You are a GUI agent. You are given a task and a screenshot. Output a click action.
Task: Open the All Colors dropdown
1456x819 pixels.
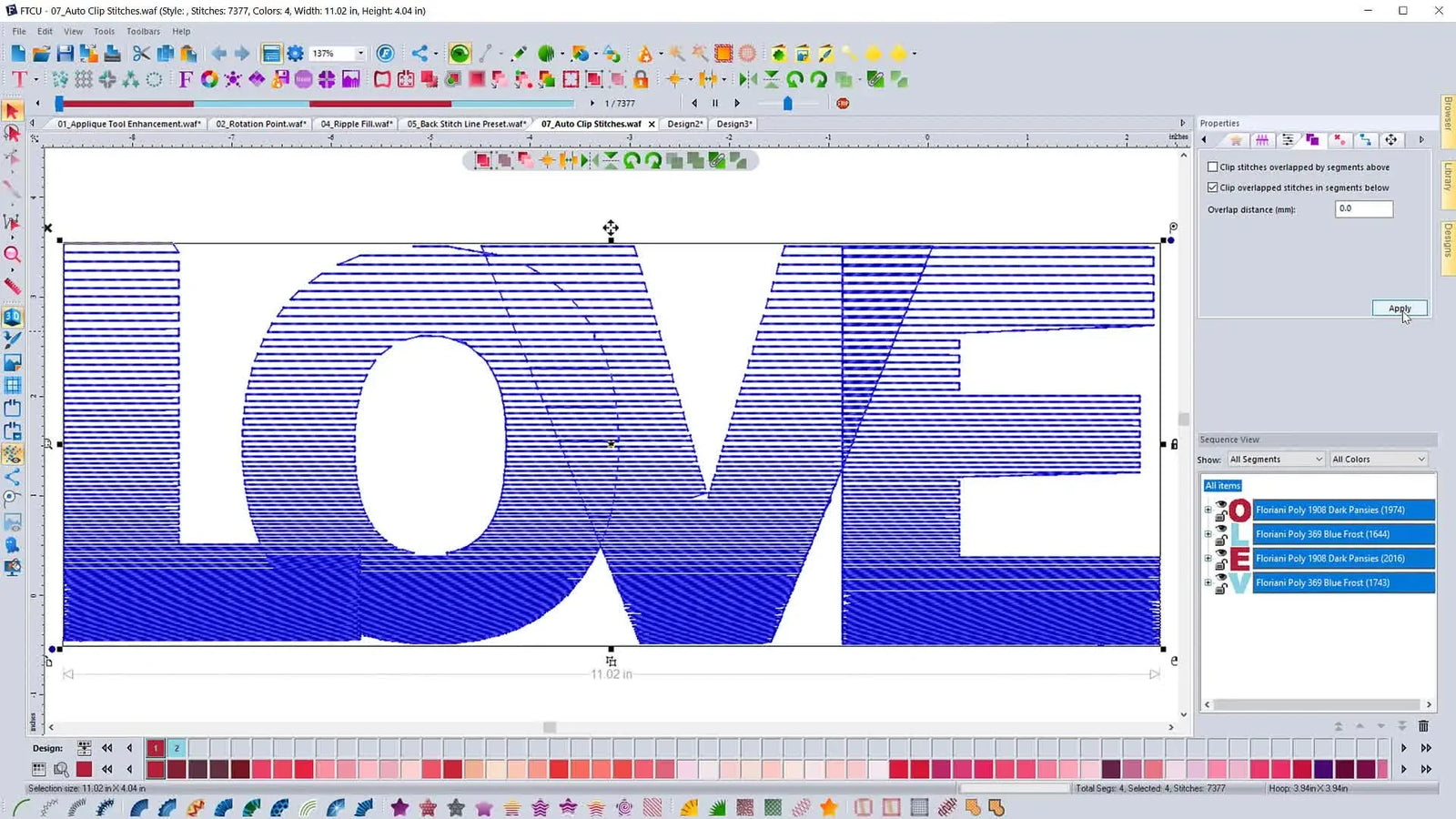pyautogui.click(x=1378, y=460)
